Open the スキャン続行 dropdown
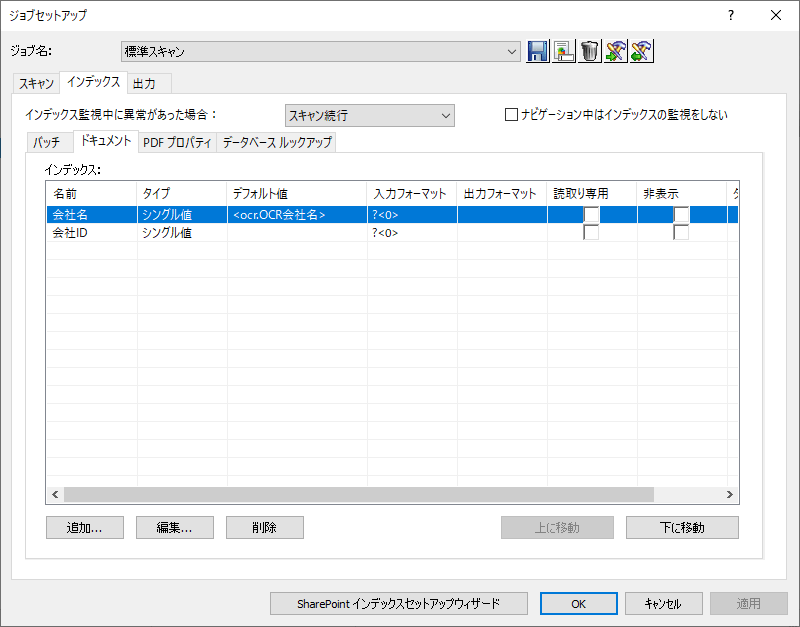This screenshot has width=800, height=627. (370, 115)
